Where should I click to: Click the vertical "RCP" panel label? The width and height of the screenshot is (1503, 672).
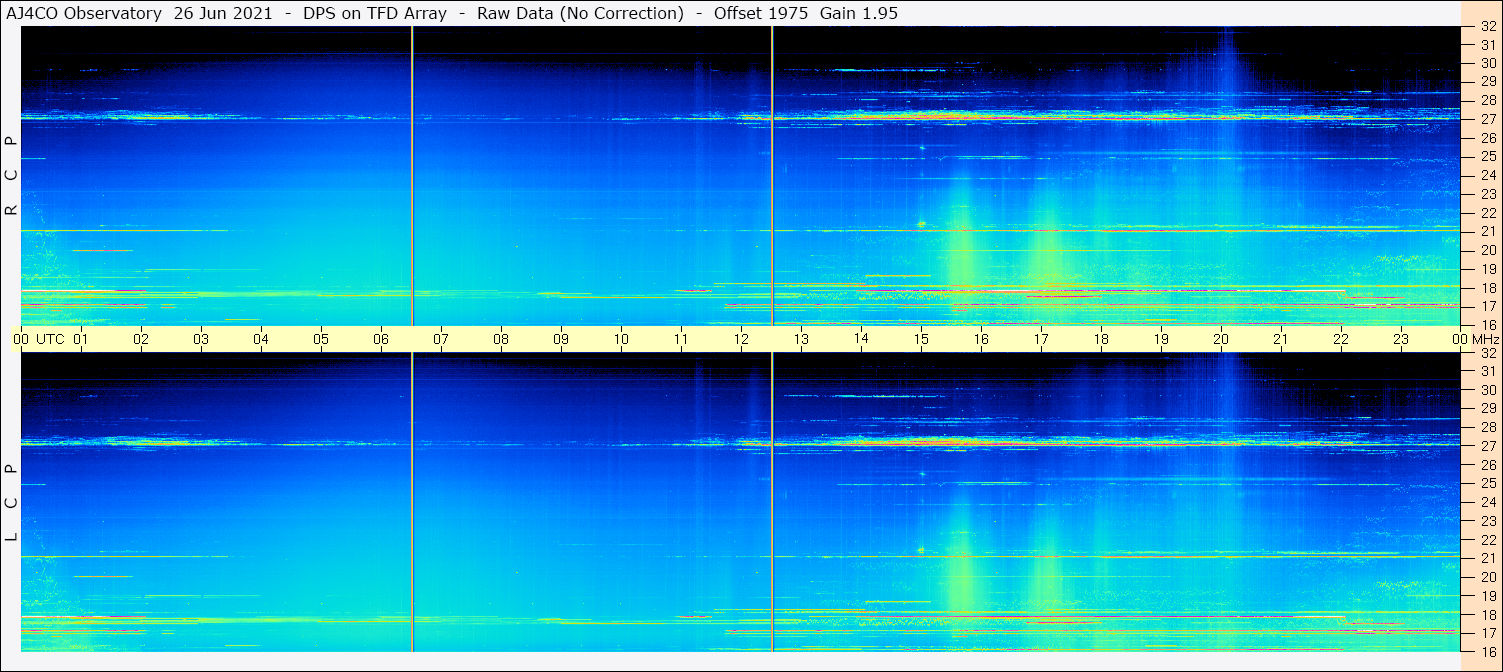pyautogui.click(x=11, y=176)
